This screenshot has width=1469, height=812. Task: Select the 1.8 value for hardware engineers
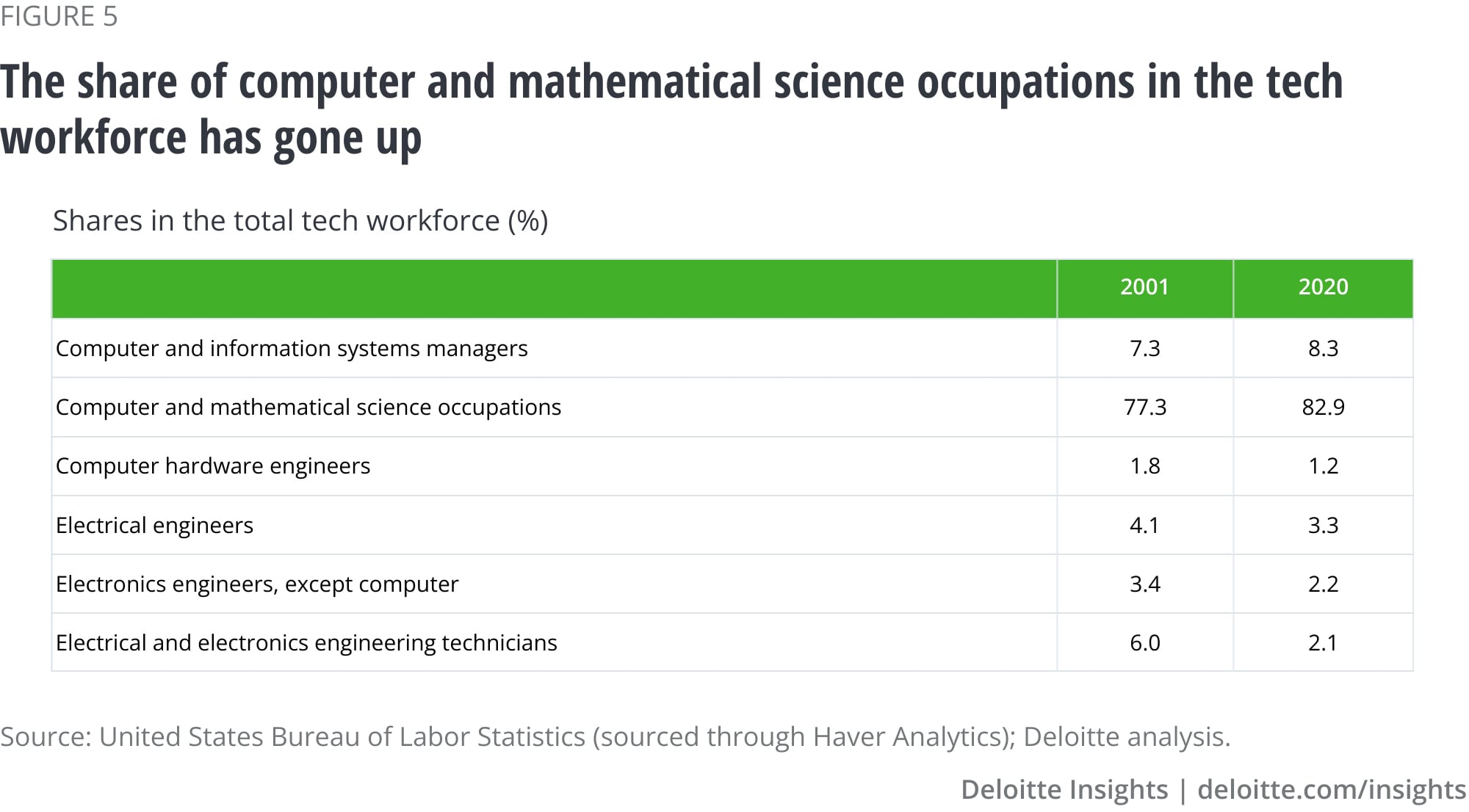[x=1144, y=465]
